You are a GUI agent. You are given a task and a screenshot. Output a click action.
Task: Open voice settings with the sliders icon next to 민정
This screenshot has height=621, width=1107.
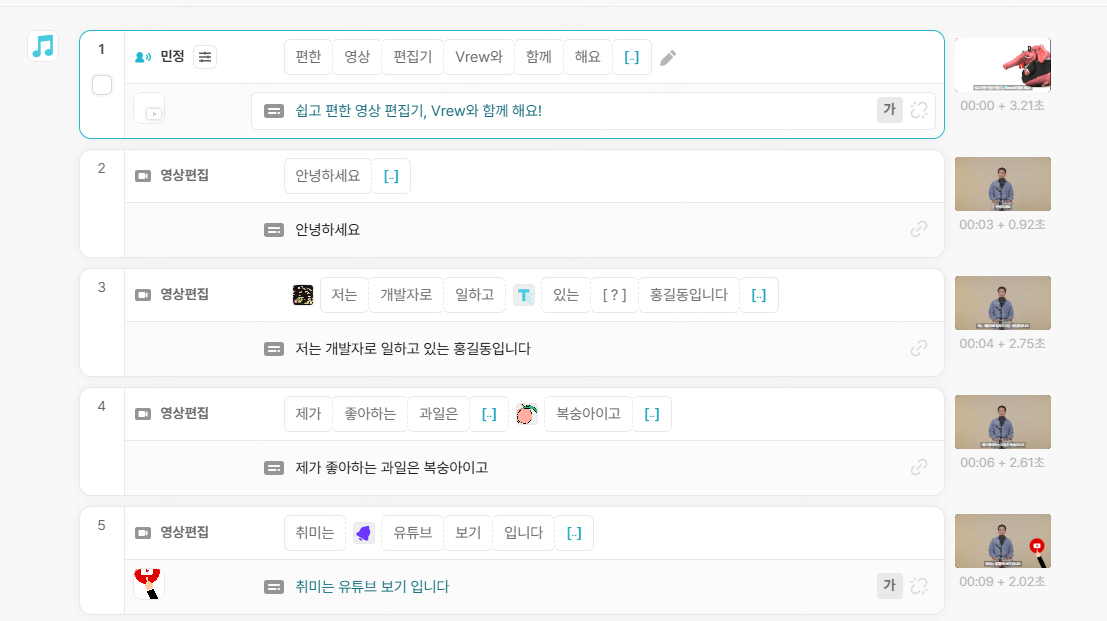[205, 57]
